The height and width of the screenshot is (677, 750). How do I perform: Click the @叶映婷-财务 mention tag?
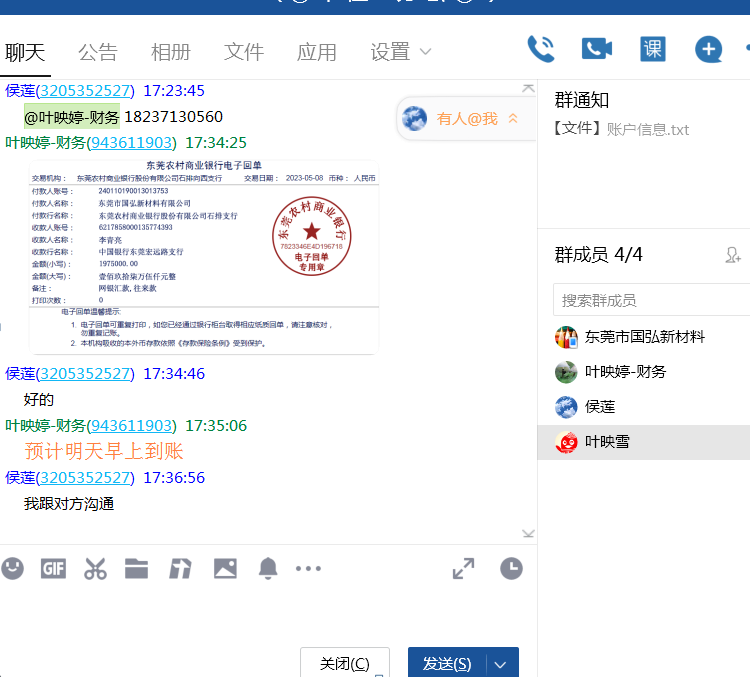(x=72, y=116)
